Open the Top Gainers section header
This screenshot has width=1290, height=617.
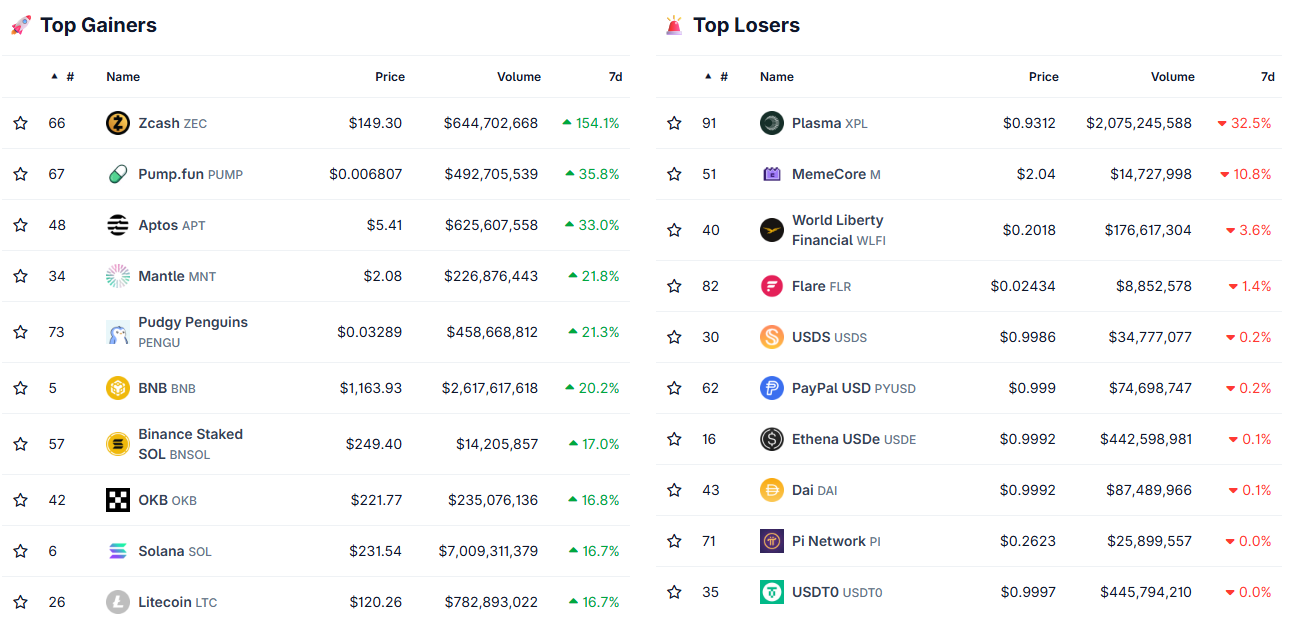[x=97, y=25]
